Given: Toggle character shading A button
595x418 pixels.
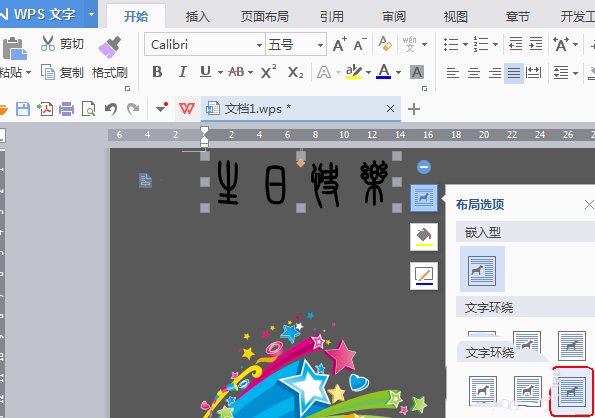Looking at the screenshot, I should point(417,72).
